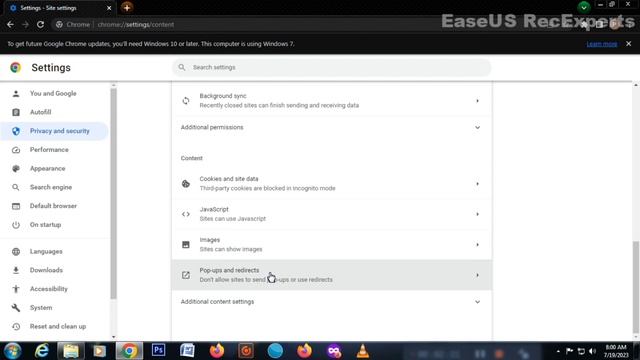
Task: Click the Pop-ups external-link icon
Action: tap(186, 275)
